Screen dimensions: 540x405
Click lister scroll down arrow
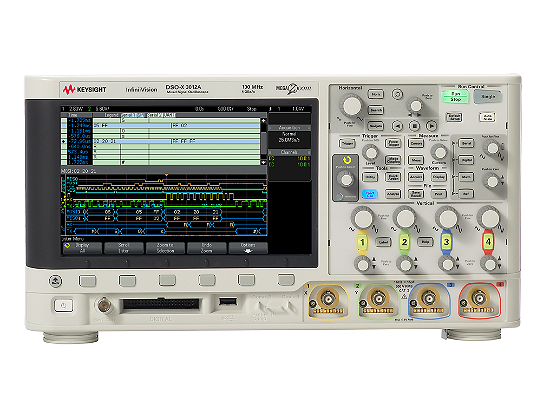tap(264, 162)
